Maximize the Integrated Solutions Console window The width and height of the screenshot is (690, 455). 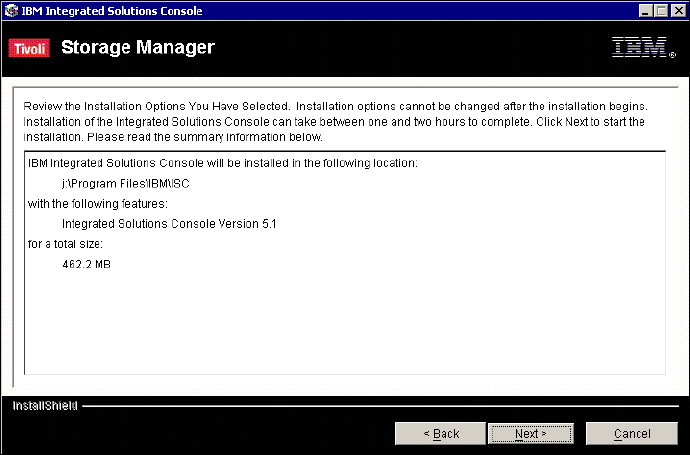tap(661, 11)
